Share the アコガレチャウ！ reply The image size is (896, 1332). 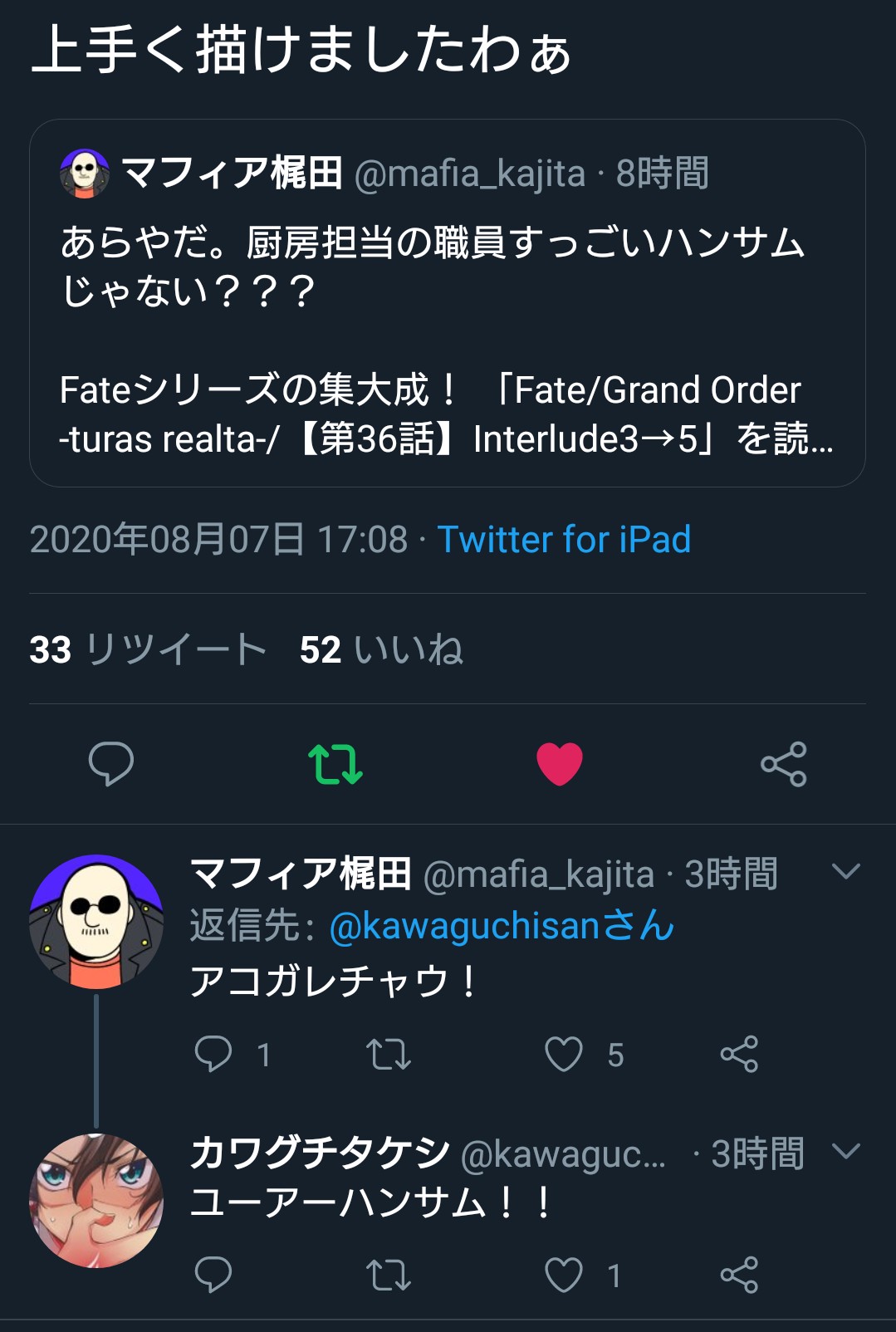[x=739, y=1054]
